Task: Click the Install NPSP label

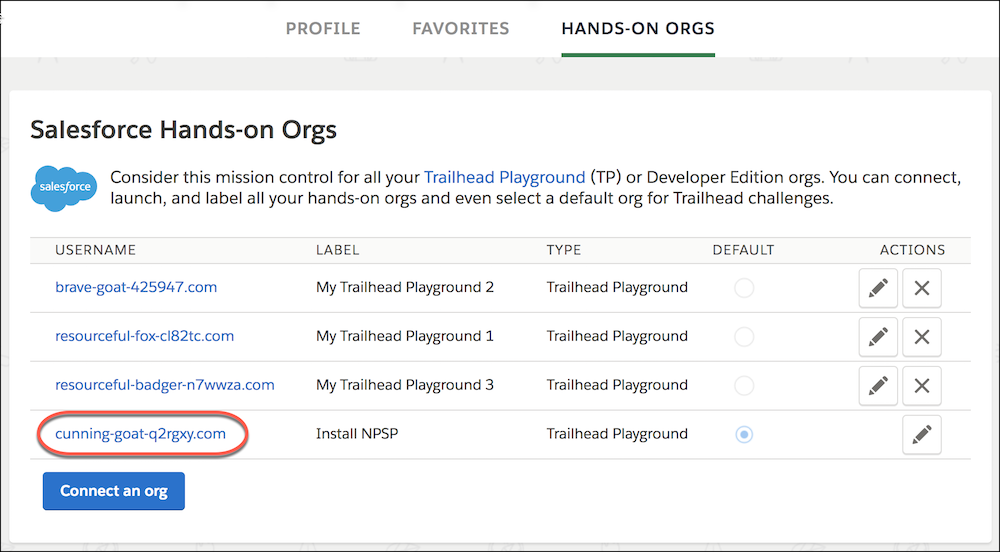Action: [x=357, y=434]
